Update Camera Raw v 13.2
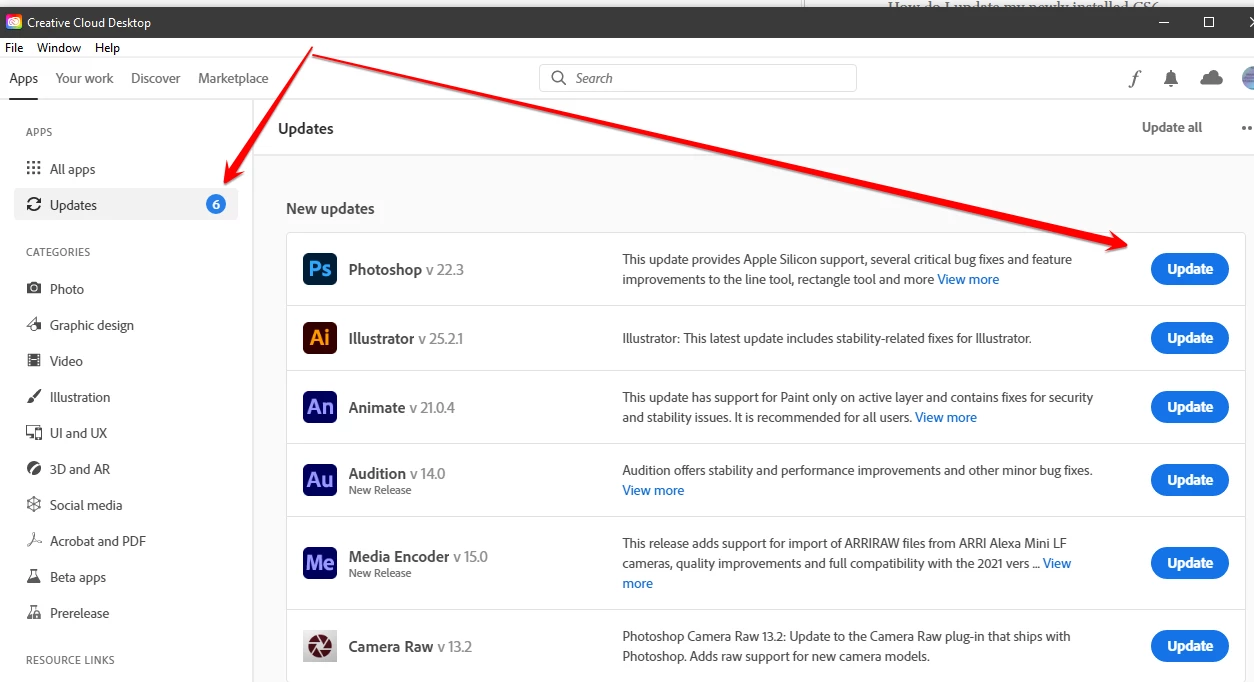Screen dimensions: 1254x682 click(x=1190, y=646)
